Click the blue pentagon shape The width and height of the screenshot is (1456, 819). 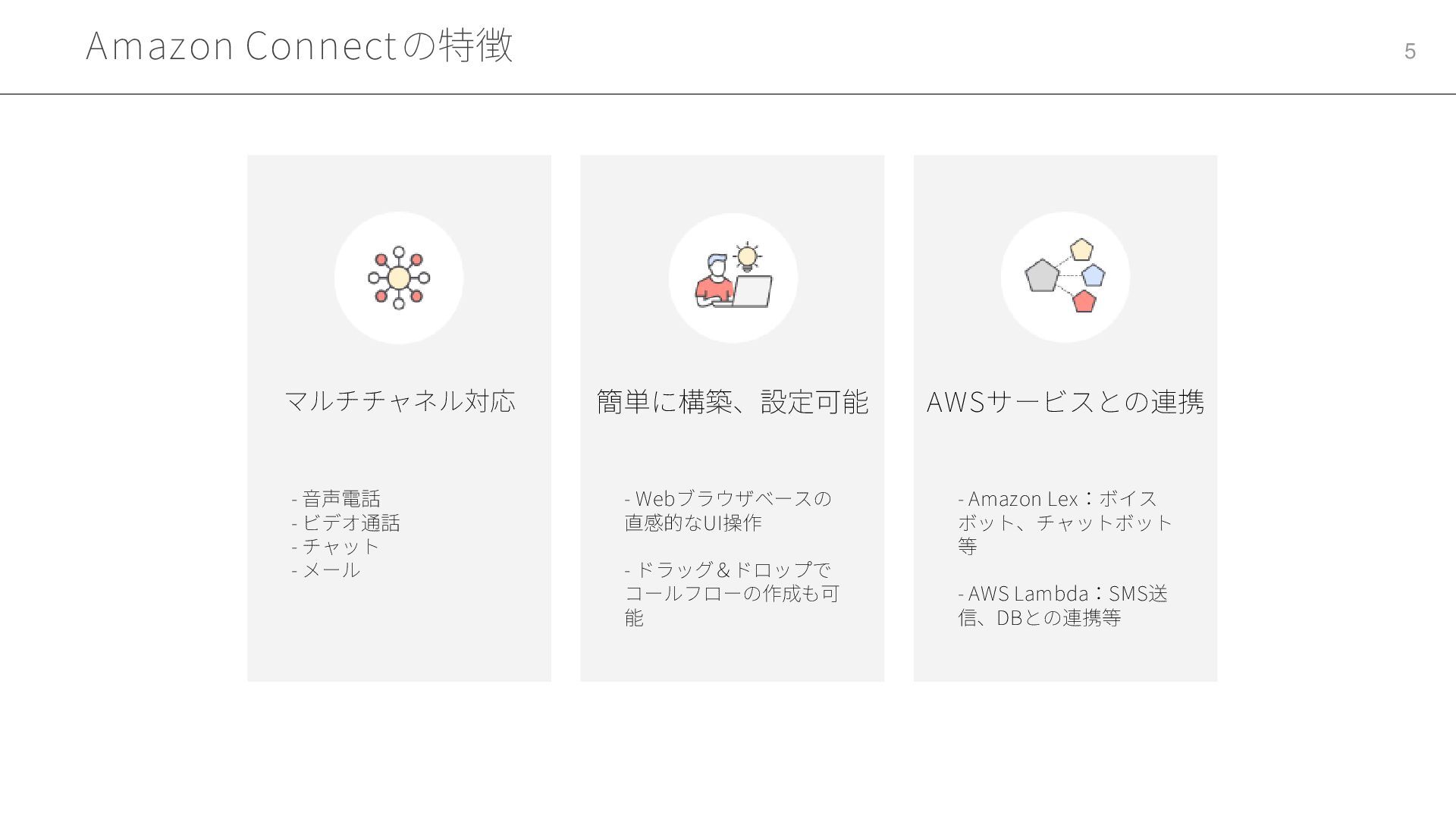coord(1093,275)
